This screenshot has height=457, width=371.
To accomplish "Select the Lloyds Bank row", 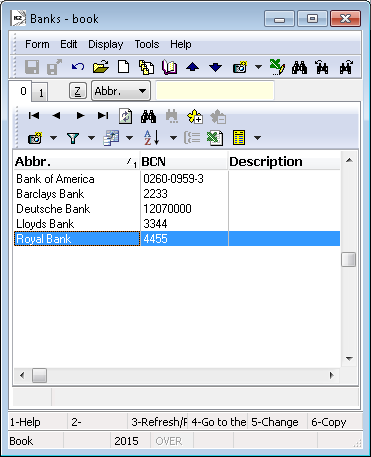I will point(177,224).
